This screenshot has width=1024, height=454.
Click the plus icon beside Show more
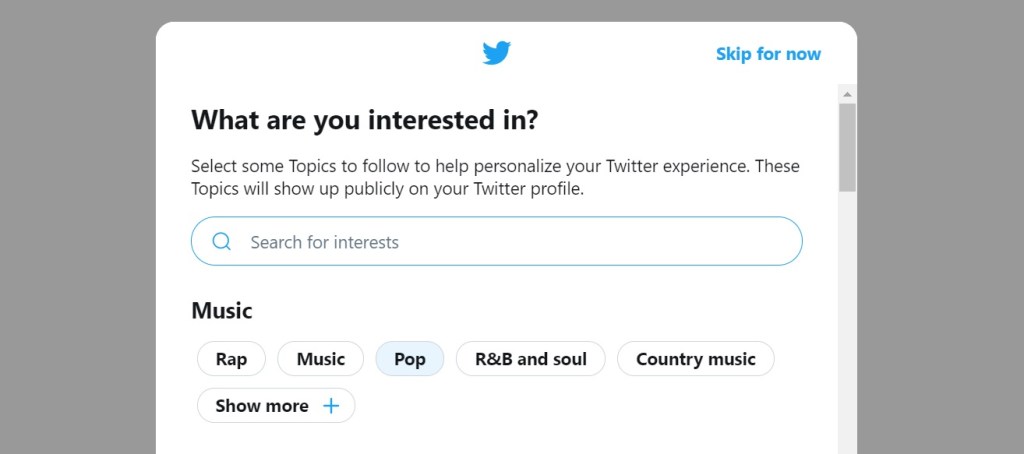coord(331,406)
